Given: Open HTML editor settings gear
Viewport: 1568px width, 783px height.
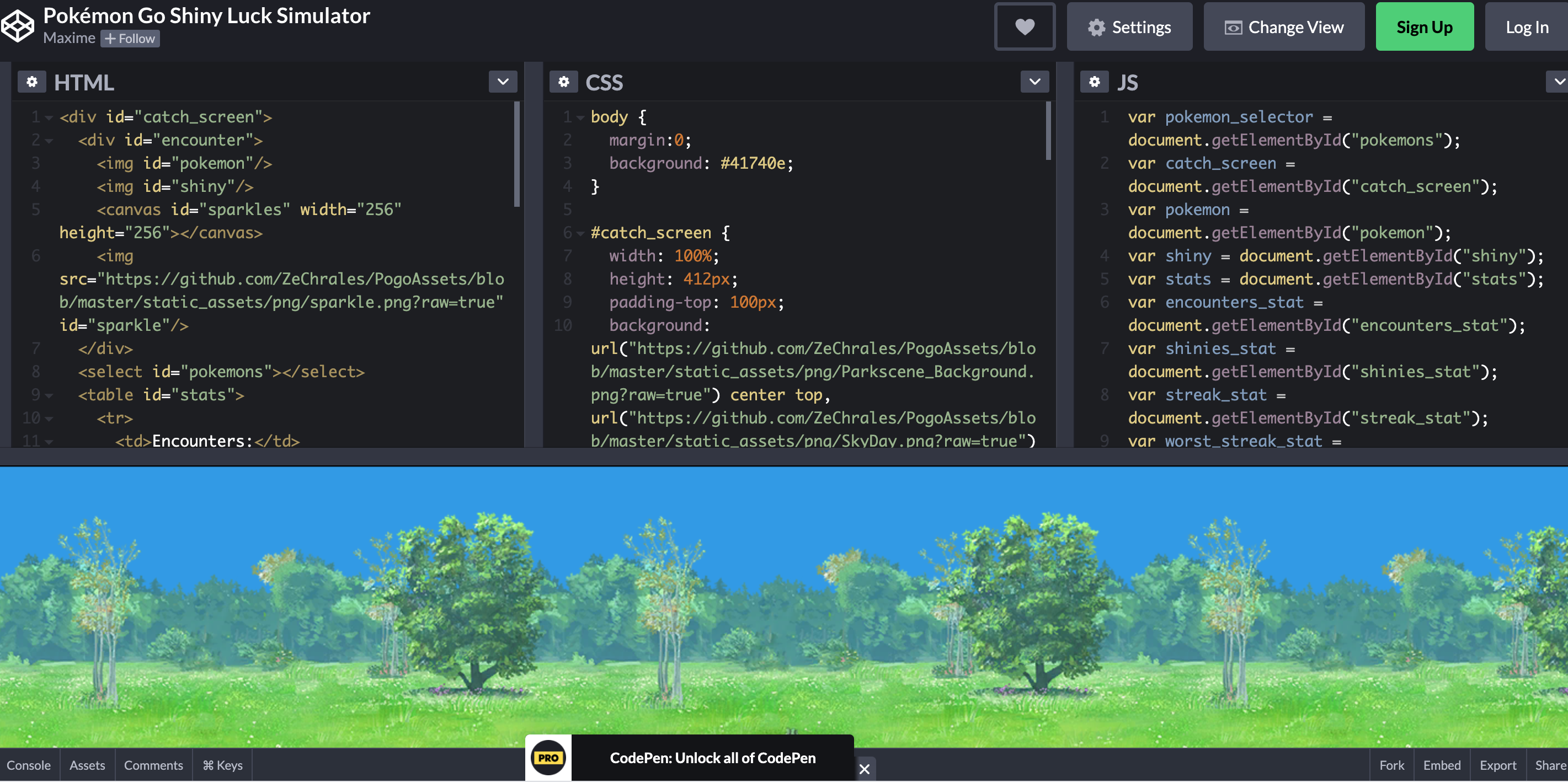Looking at the screenshot, I should tap(31, 82).
